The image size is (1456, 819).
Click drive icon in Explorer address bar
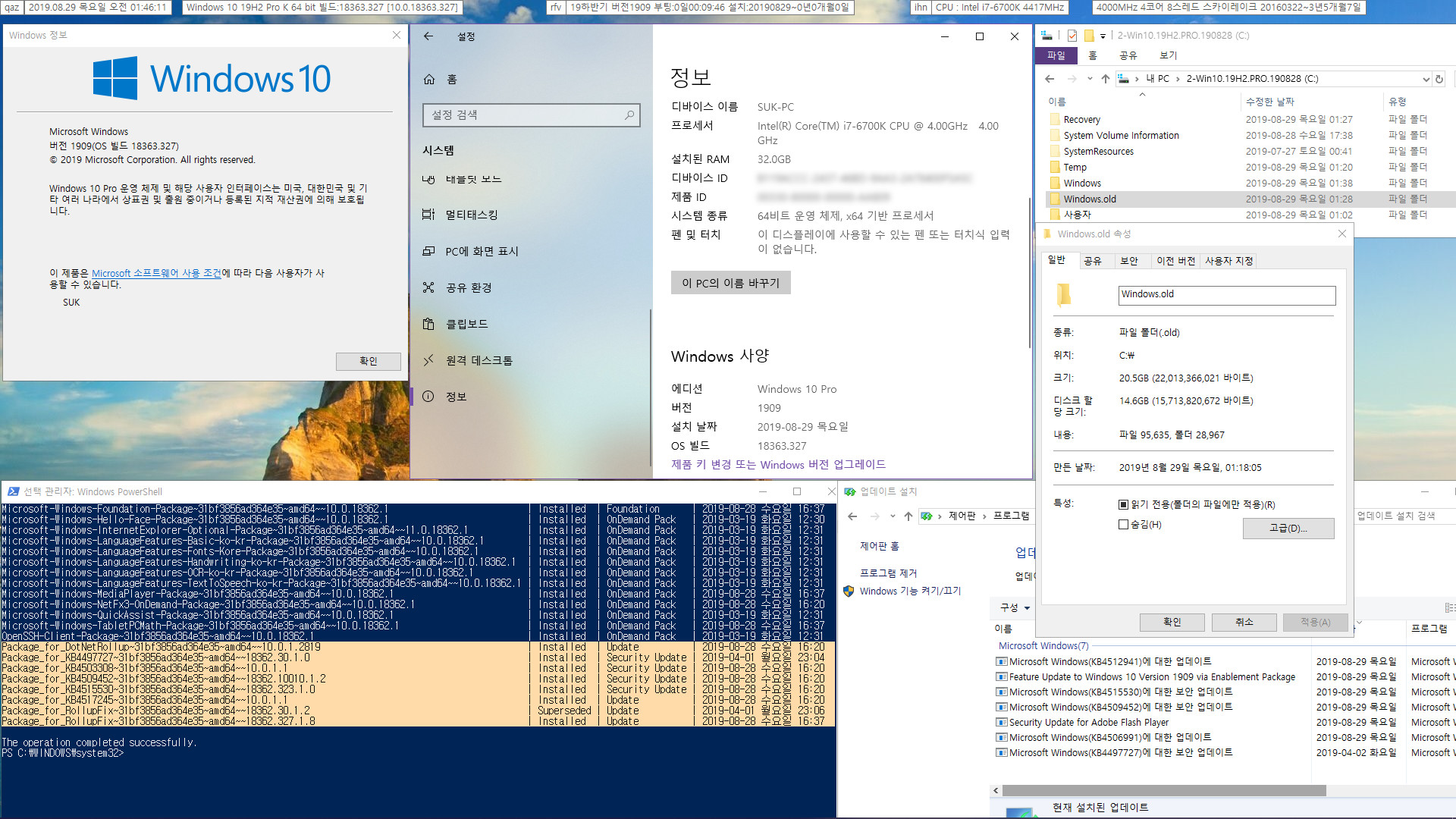point(1123,79)
